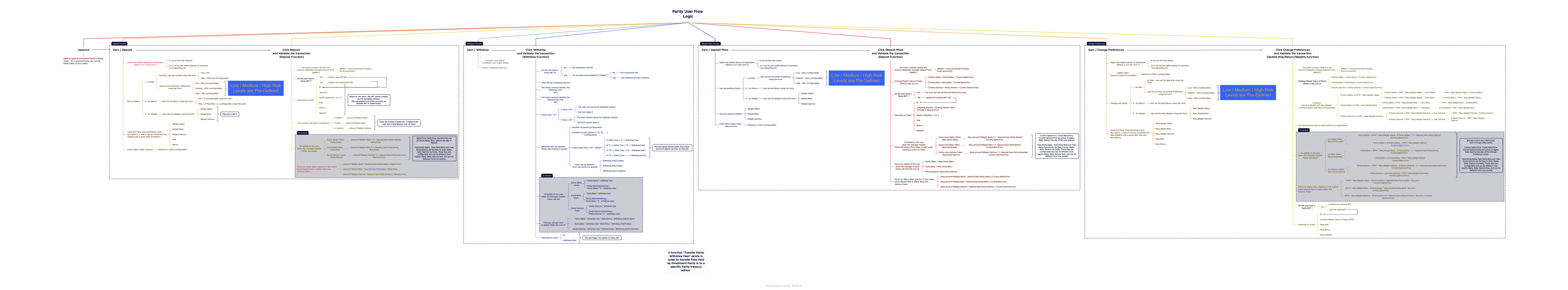The width and height of the screenshot is (1568, 290).
Task: Select the 'Max = Max_risk (Configurable)' node
Action: [215, 78]
